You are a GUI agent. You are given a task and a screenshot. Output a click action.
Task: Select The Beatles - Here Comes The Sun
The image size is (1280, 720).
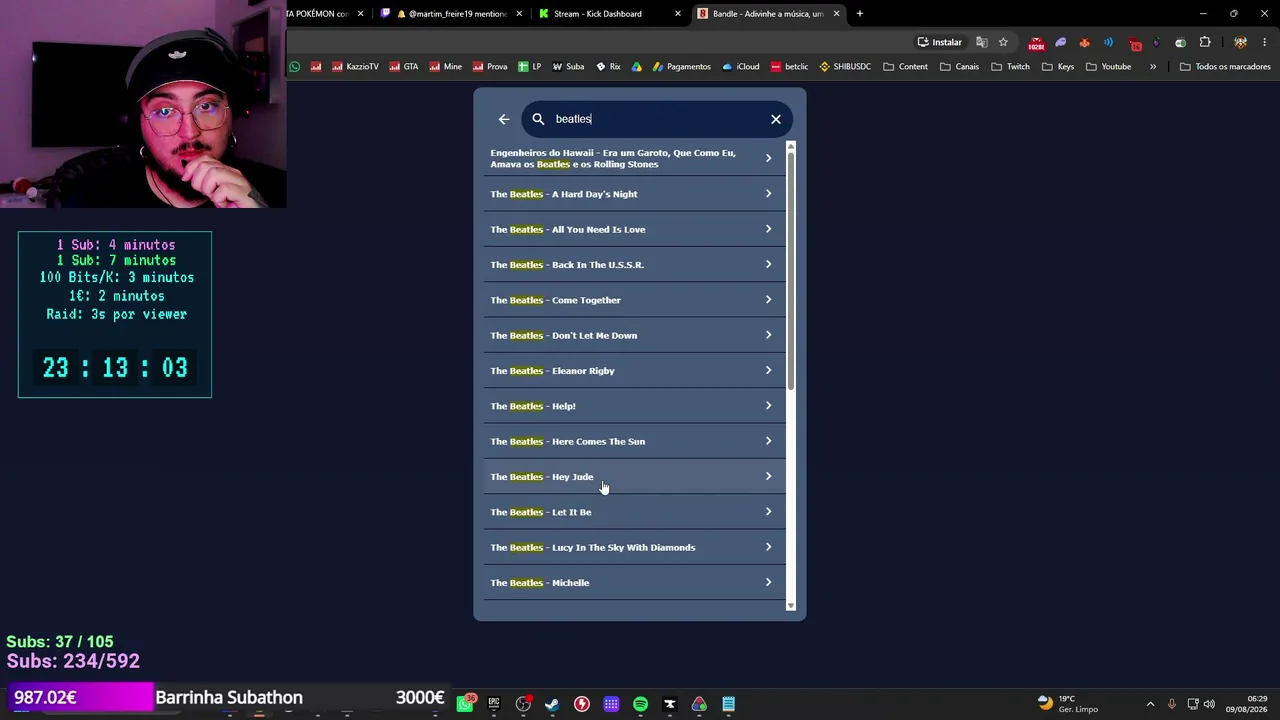click(635, 441)
